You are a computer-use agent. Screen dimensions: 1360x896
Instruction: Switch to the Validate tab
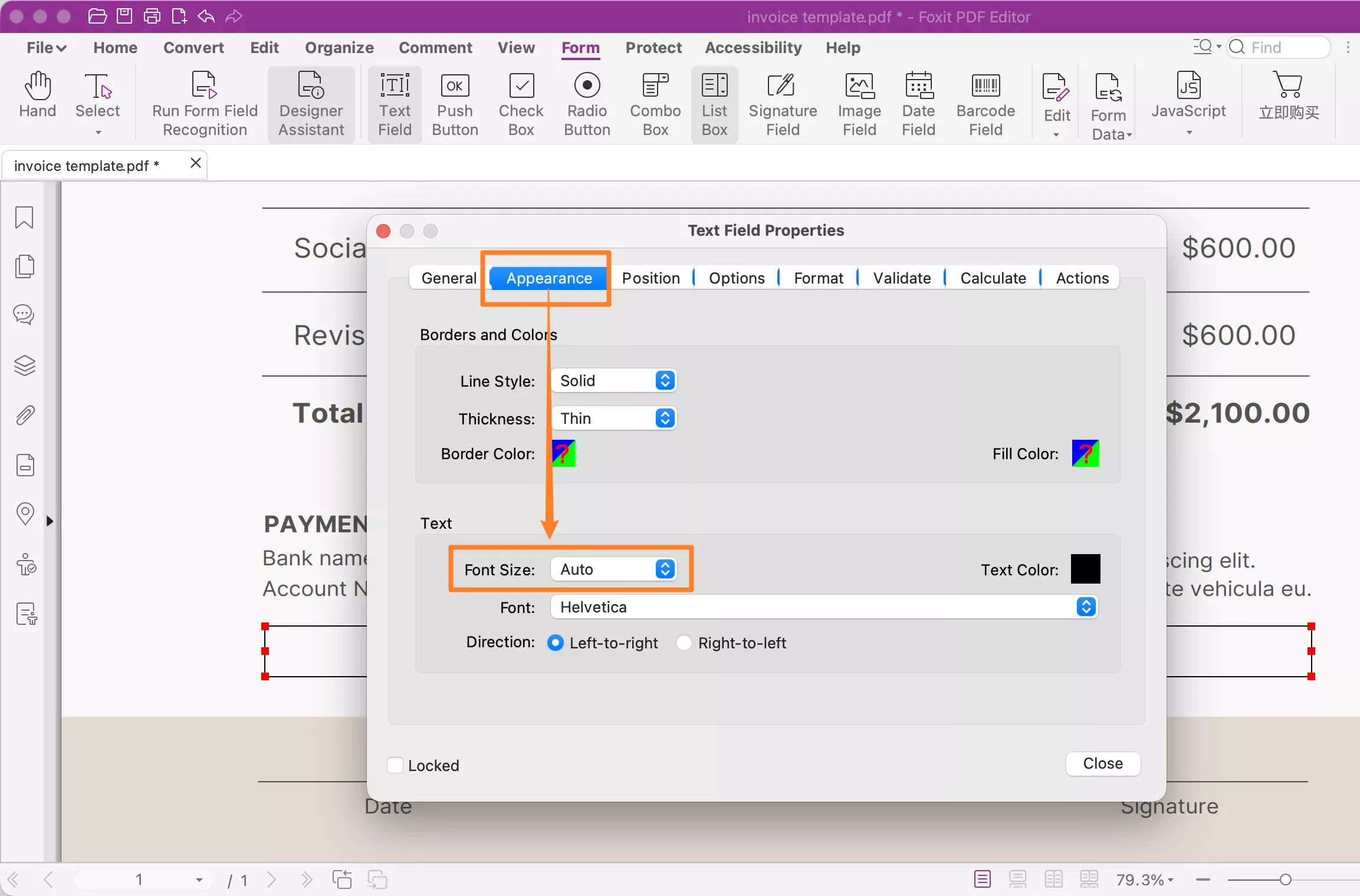pos(902,278)
